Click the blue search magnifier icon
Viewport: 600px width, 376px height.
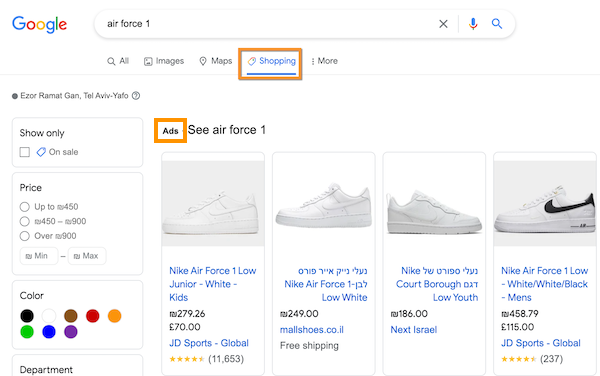(497, 24)
